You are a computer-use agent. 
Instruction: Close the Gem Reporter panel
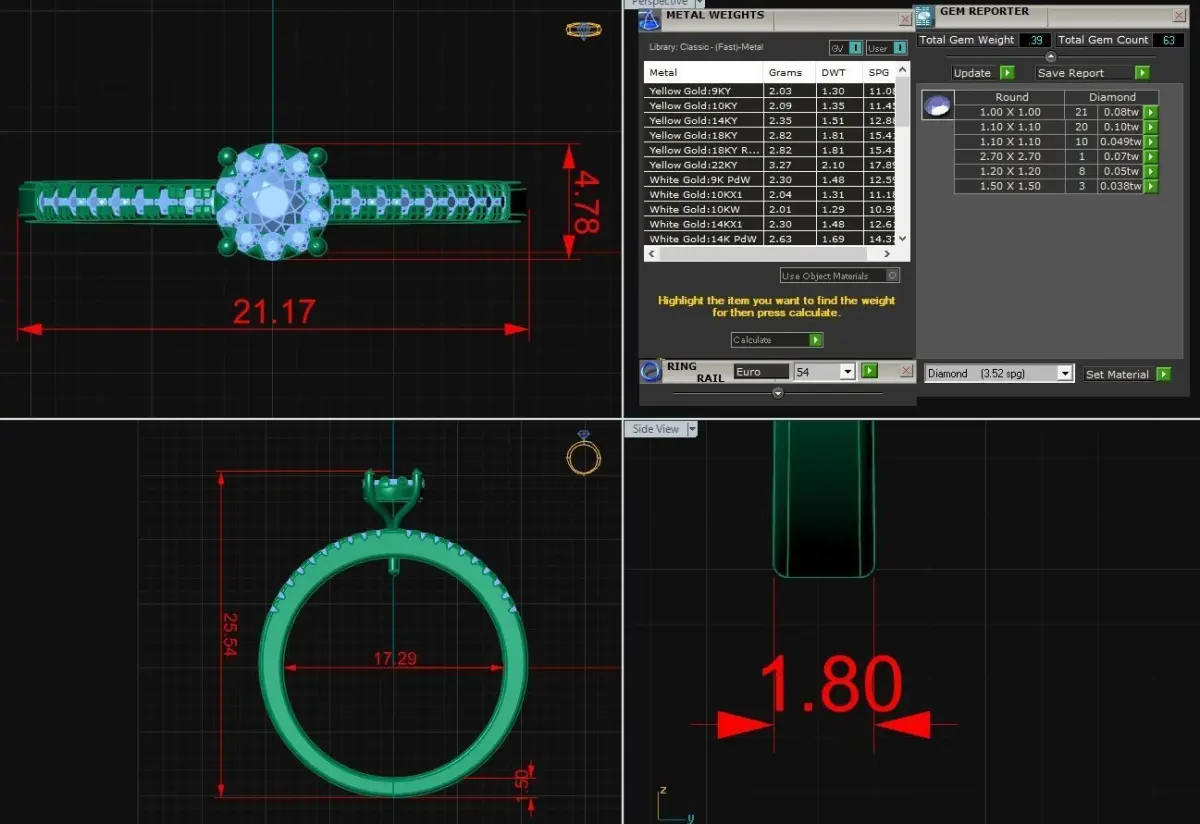tap(1179, 15)
